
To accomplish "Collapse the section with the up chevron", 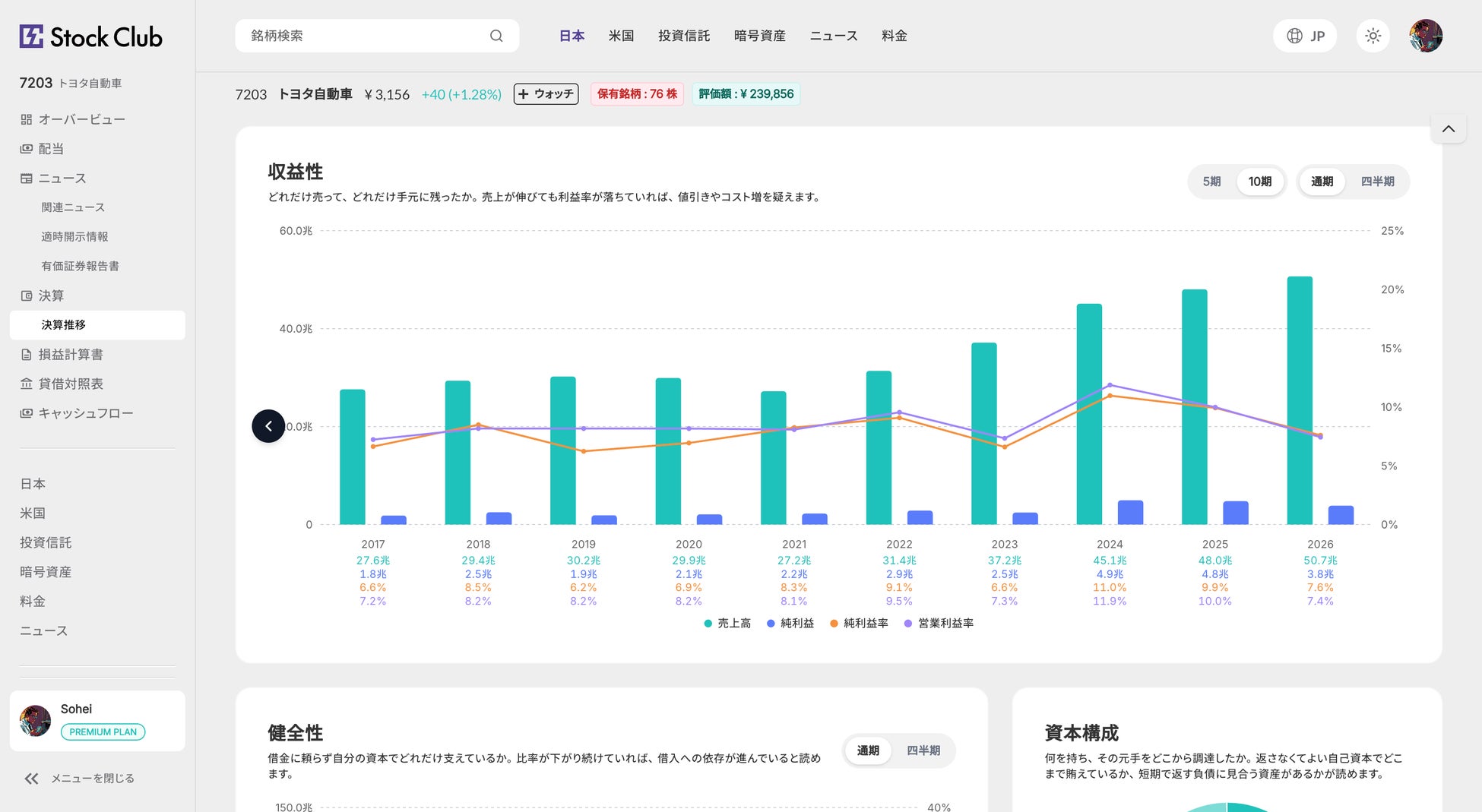I will click(x=1449, y=128).
